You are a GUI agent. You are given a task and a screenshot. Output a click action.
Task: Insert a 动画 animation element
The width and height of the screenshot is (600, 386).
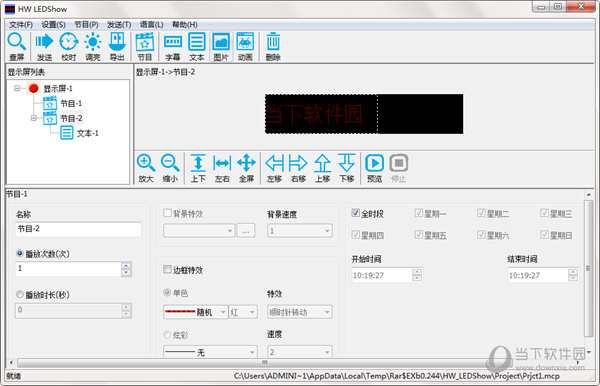click(245, 47)
